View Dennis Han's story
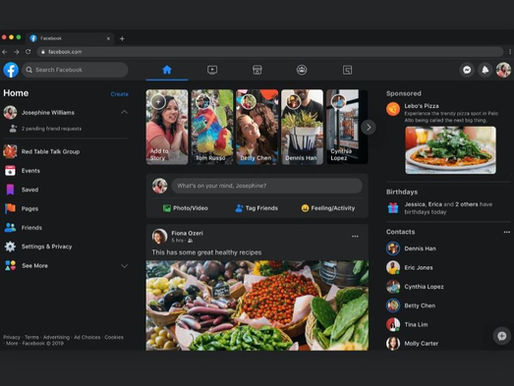514x386 pixels. [x=302, y=127]
